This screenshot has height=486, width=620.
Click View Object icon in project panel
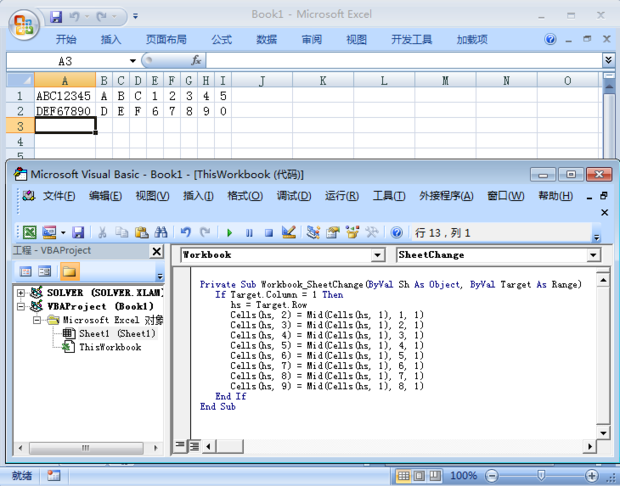click(x=44, y=271)
